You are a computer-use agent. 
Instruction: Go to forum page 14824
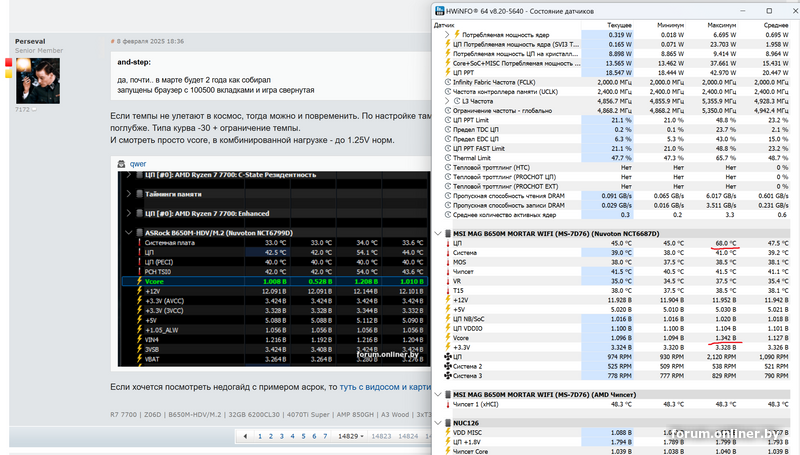tap(408, 436)
